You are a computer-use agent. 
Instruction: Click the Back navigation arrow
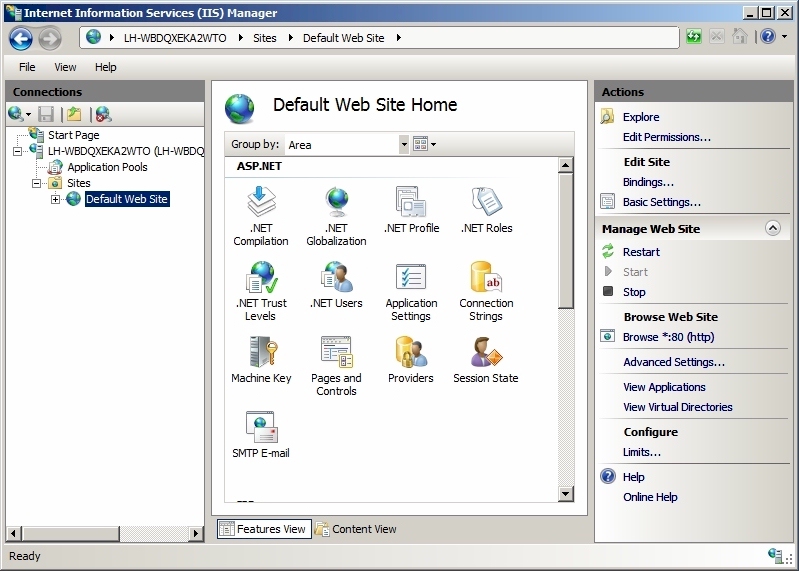click(21, 38)
